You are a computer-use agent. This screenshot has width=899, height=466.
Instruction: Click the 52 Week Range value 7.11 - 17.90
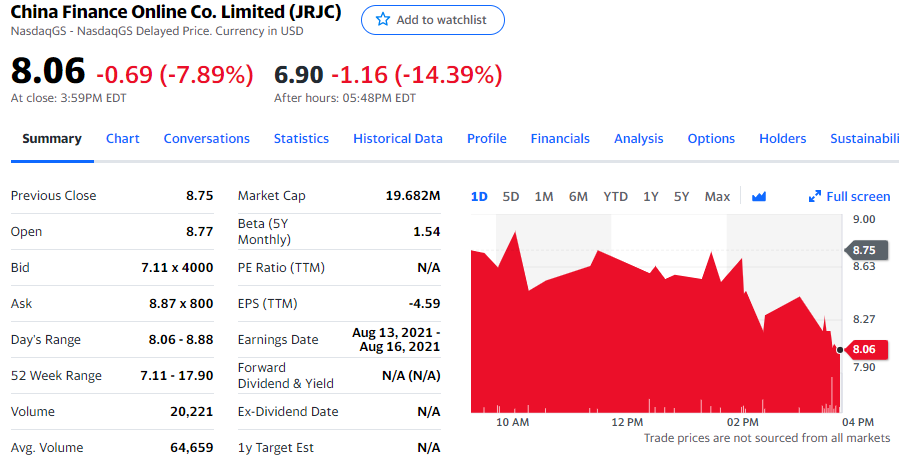pos(177,376)
